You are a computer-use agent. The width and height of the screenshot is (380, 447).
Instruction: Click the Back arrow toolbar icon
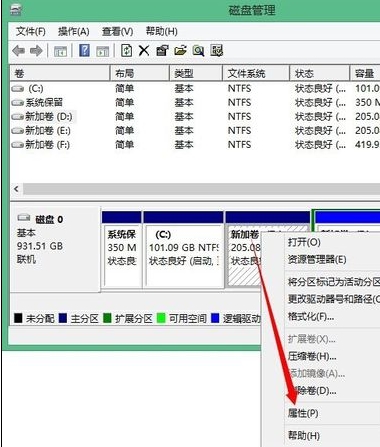pyautogui.click(x=18, y=51)
